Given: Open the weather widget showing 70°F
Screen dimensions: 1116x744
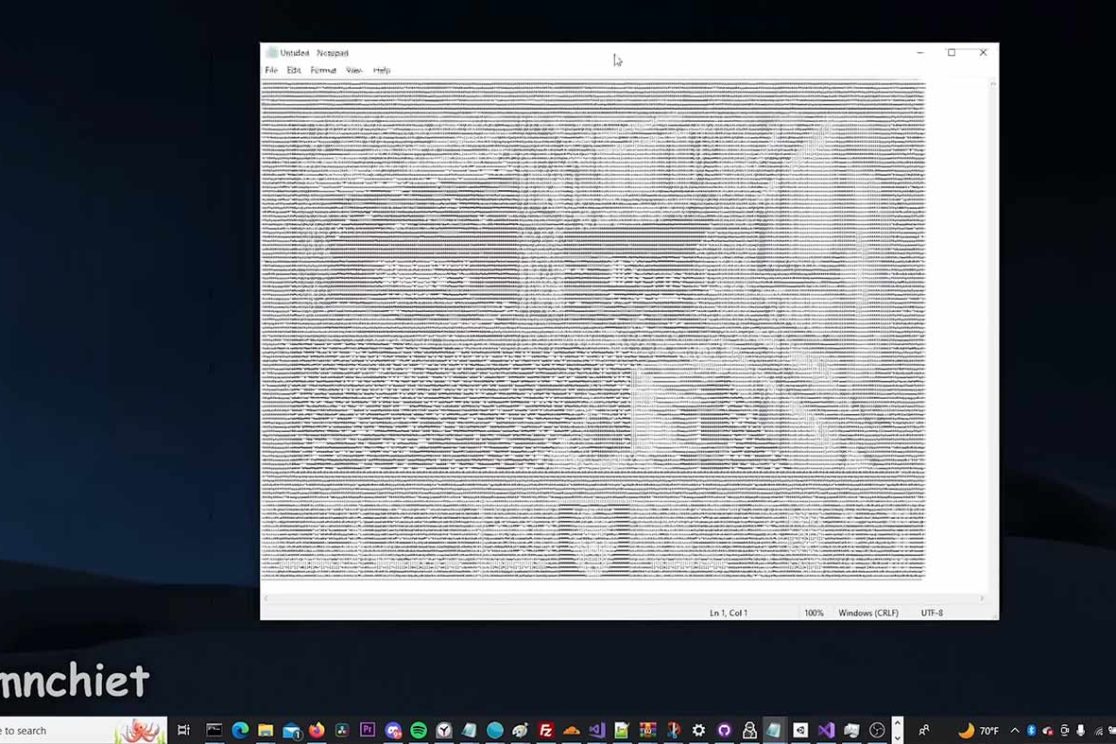Looking at the screenshot, I should tap(979, 731).
